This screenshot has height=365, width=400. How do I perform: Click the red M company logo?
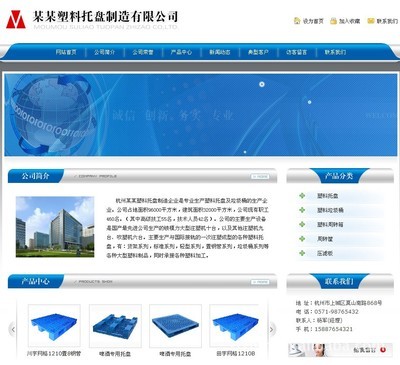16,19
